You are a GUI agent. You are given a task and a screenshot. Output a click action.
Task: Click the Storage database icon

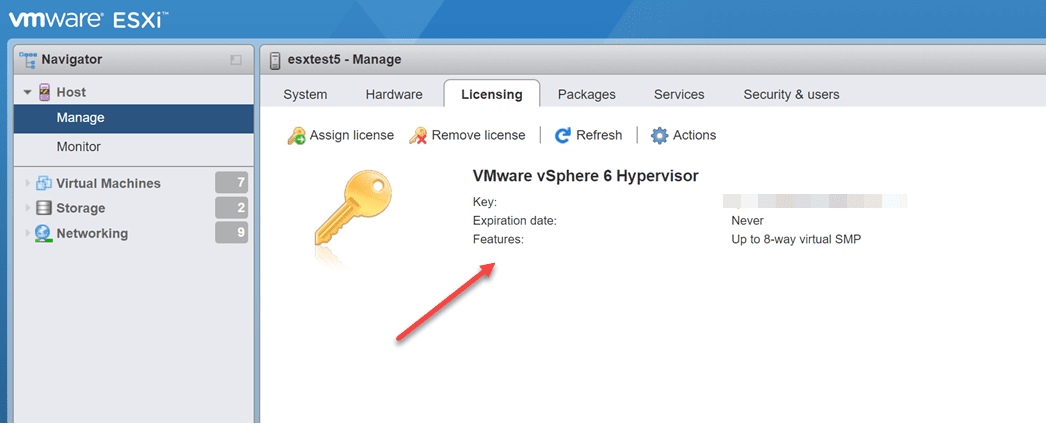tap(43, 208)
